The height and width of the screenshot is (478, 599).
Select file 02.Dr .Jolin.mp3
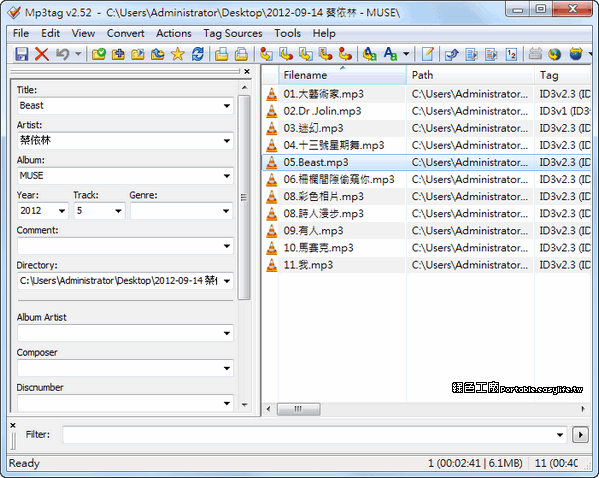pyautogui.click(x=322, y=111)
